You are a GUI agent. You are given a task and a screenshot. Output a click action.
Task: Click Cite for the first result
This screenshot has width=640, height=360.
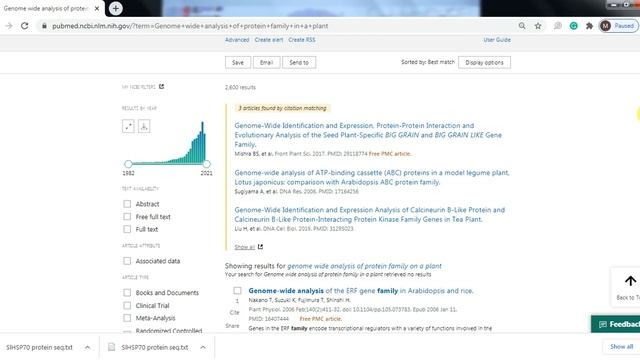tap(234, 312)
